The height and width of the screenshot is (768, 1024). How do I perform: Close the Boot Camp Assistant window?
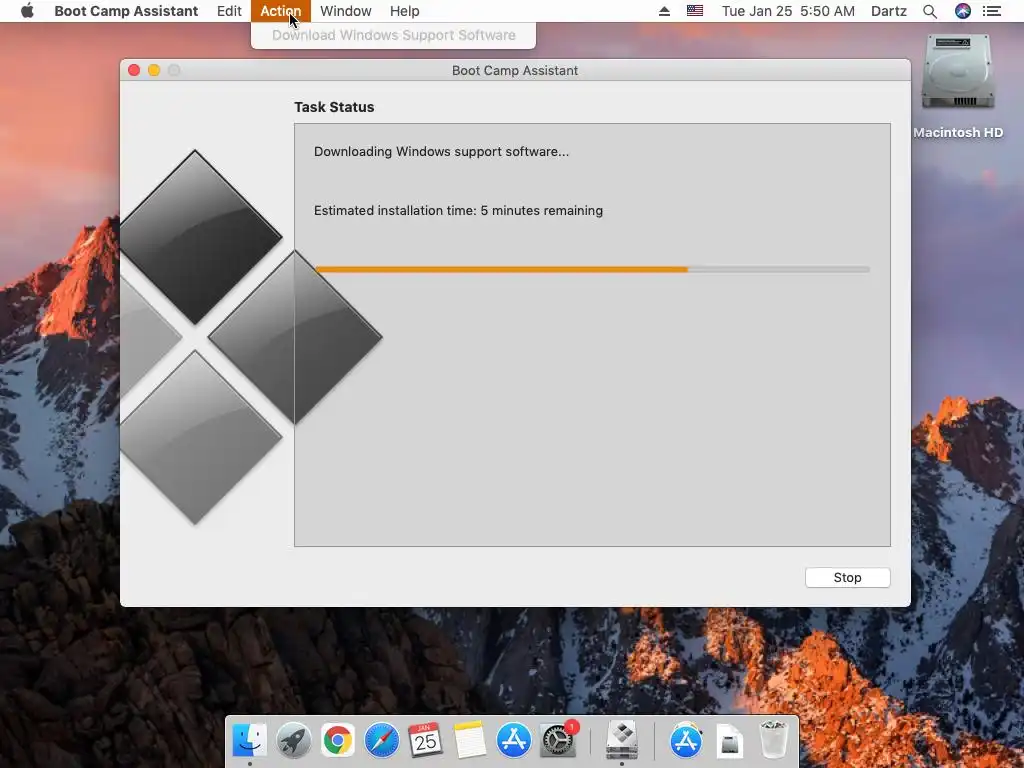point(134,70)
